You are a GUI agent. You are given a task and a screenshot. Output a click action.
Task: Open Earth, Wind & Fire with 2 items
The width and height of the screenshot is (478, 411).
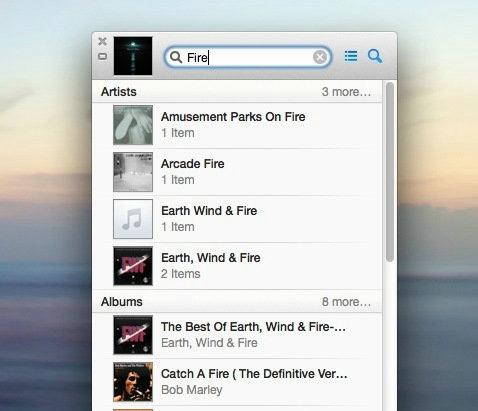237,266
